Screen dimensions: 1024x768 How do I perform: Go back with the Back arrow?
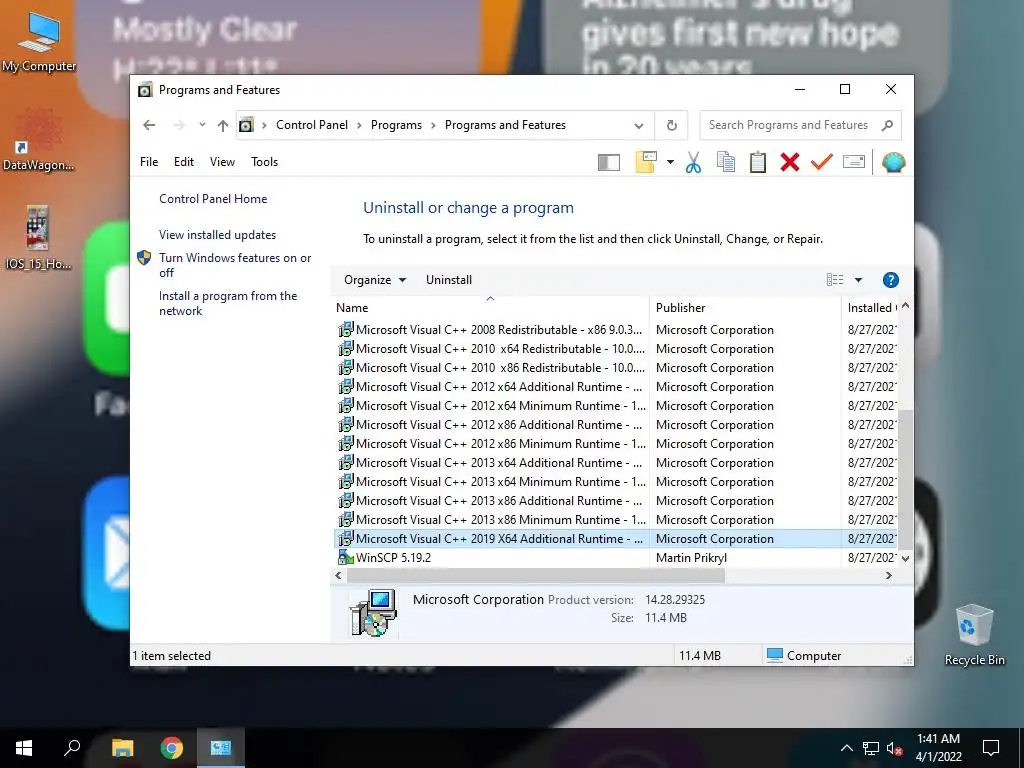coord(149,125)
